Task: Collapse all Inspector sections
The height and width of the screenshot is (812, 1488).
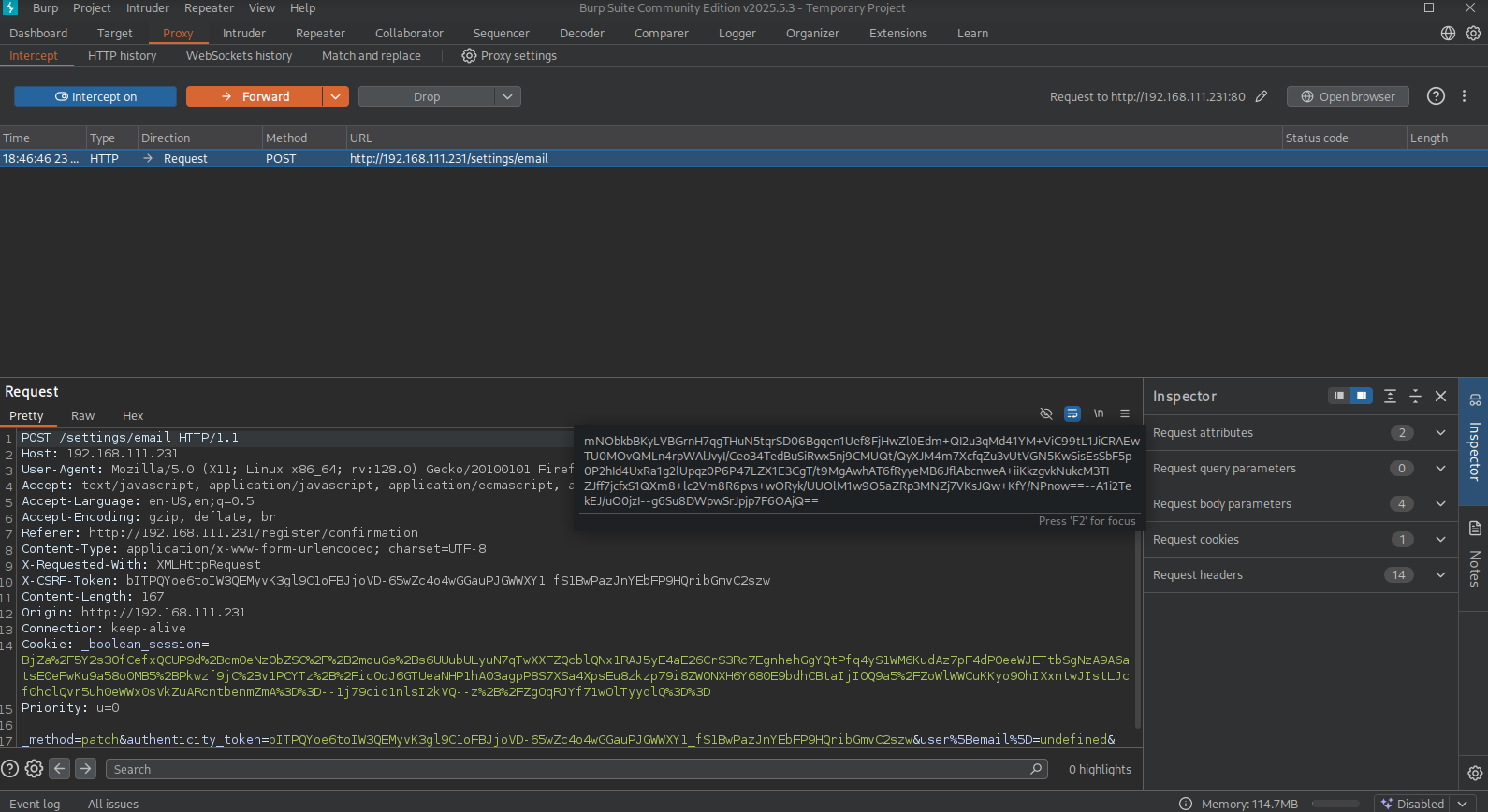Action: [1415, 397]
